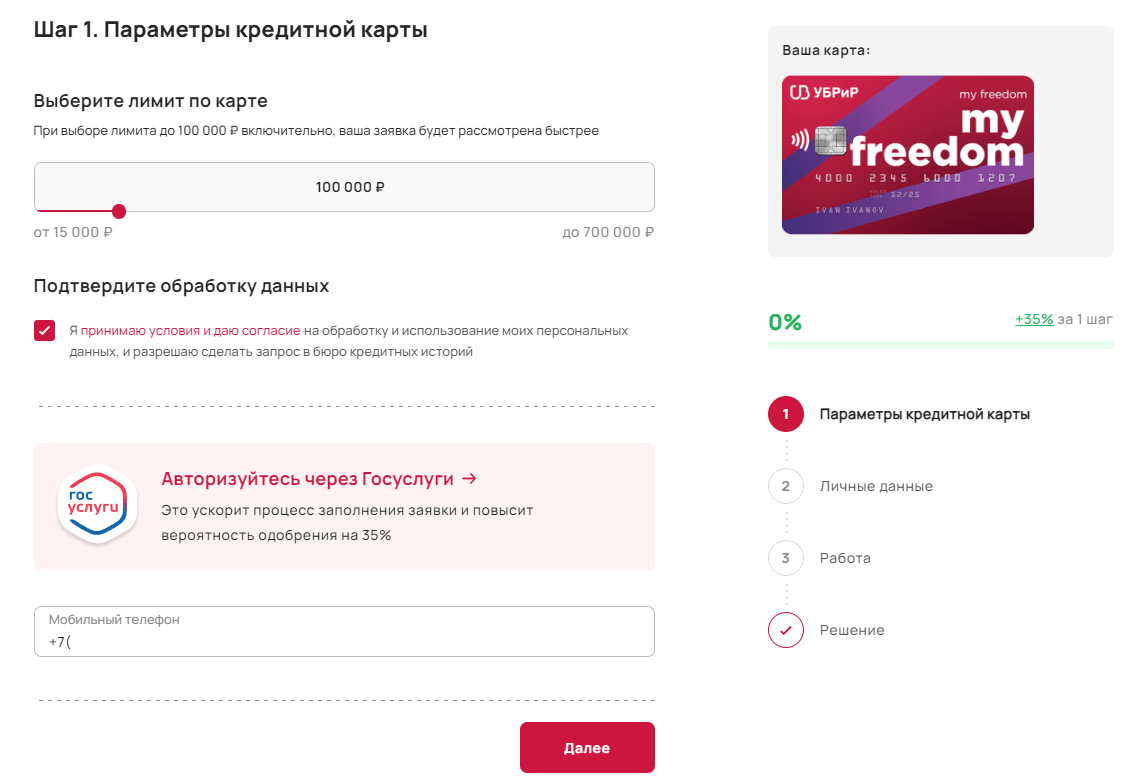The height and width of the screenshot is (779, 1143).
Task: Click the Госуслуги hexagon logo icon
Action: coord(96,506)
